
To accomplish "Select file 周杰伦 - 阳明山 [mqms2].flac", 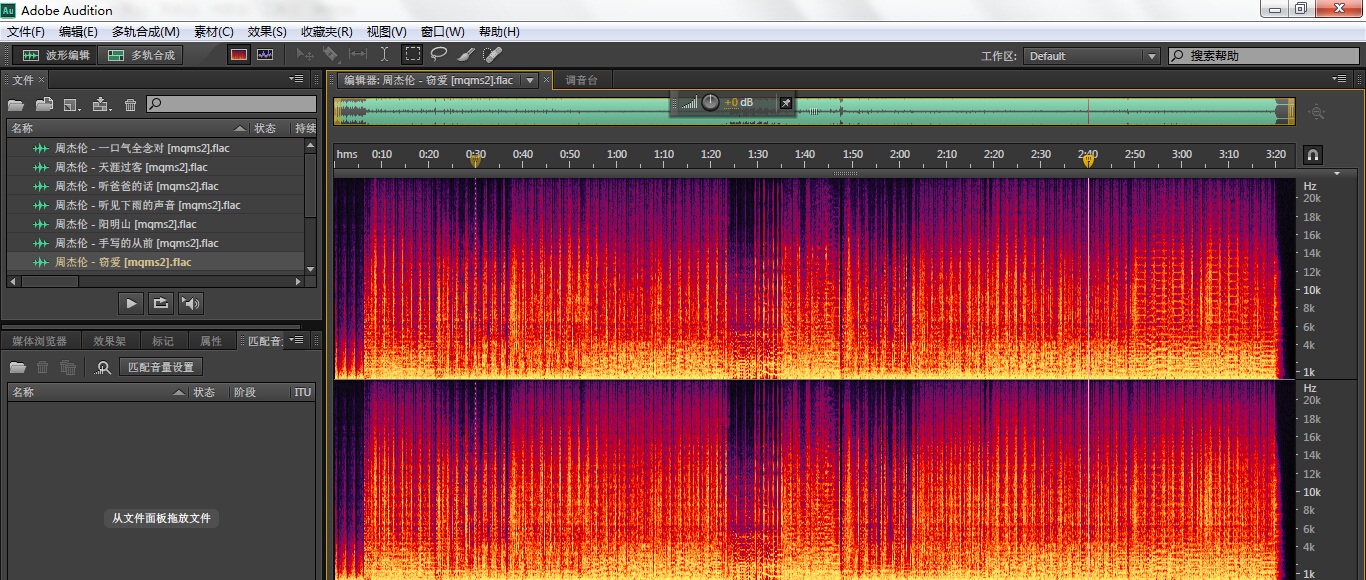I will point(156,224).
